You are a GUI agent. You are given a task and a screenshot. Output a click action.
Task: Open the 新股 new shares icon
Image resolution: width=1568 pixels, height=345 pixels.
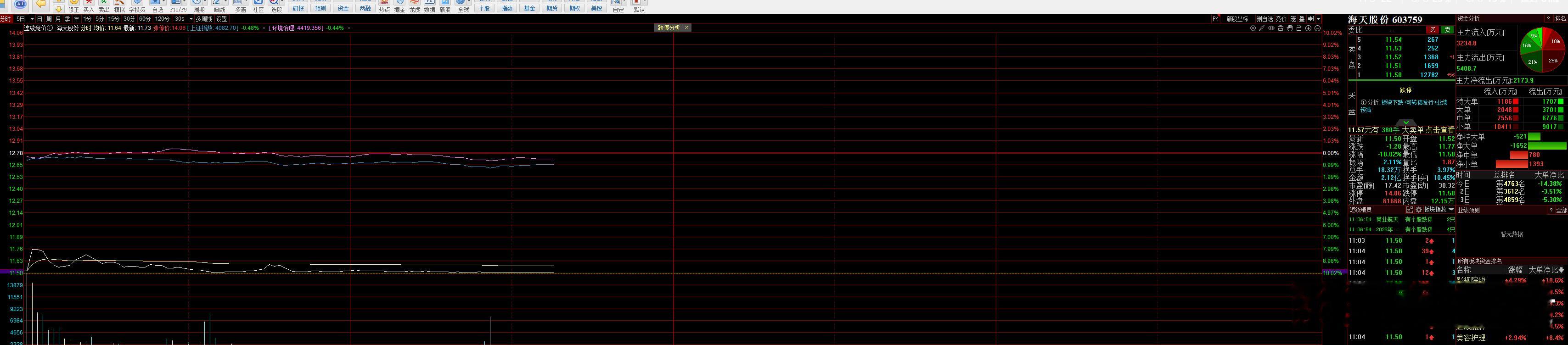(x=445, y=6)
